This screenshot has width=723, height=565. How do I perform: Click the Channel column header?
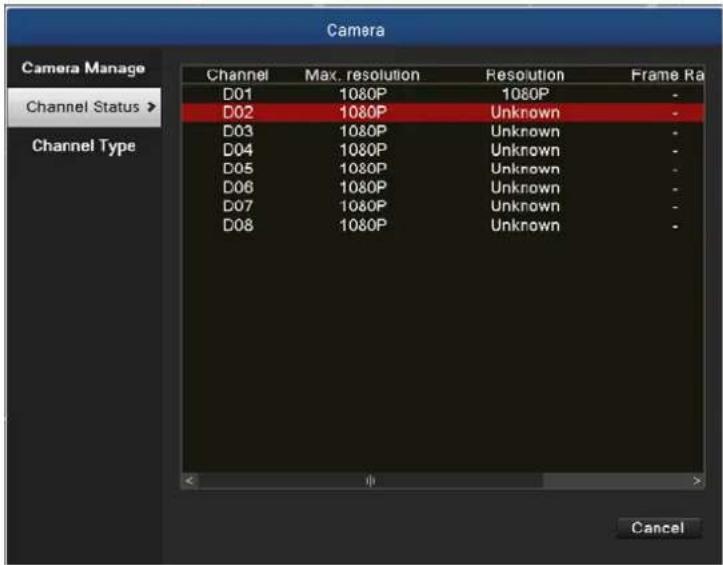click(x=237, y=75)
